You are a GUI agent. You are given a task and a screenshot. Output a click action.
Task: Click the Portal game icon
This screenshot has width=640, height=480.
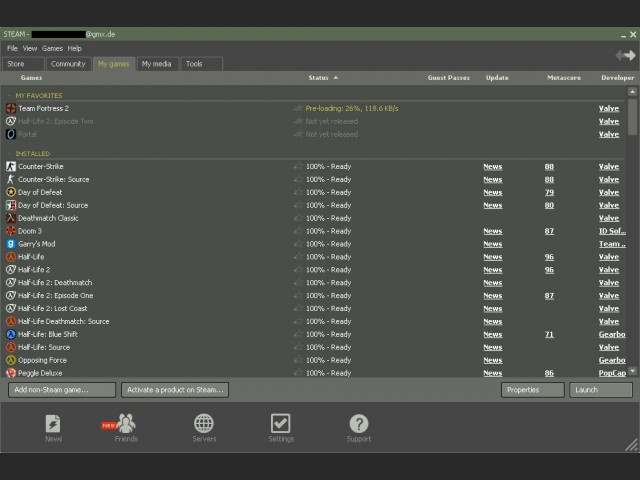(11, 134)
